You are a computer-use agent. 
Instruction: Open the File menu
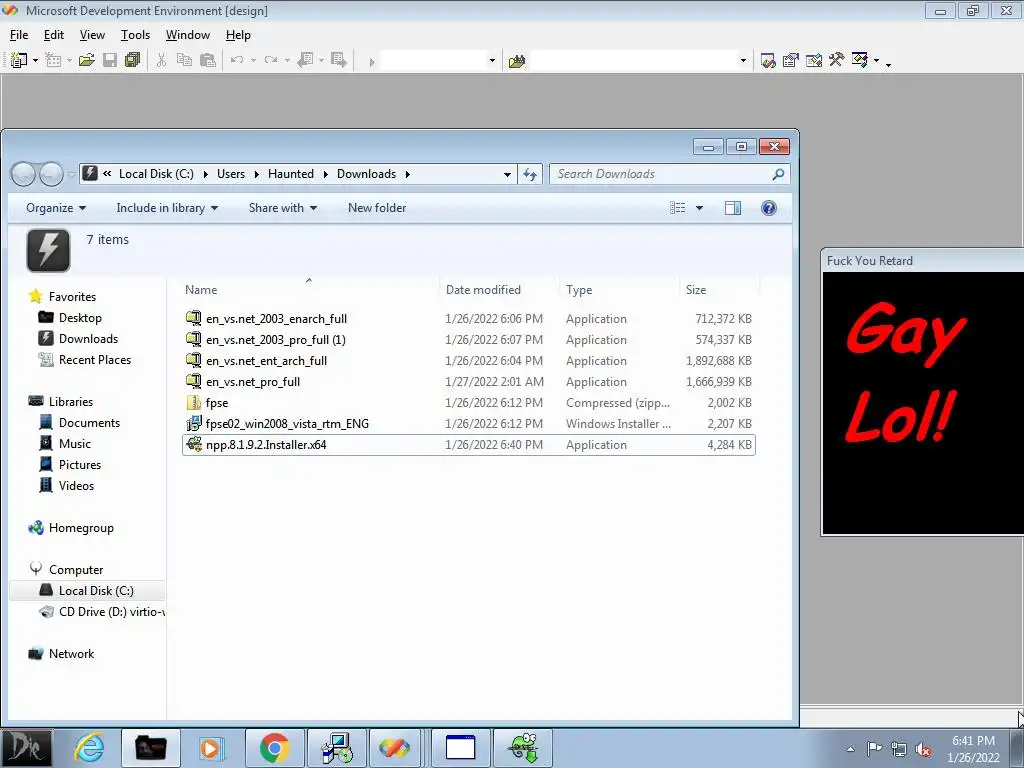(x=19, y=35)
